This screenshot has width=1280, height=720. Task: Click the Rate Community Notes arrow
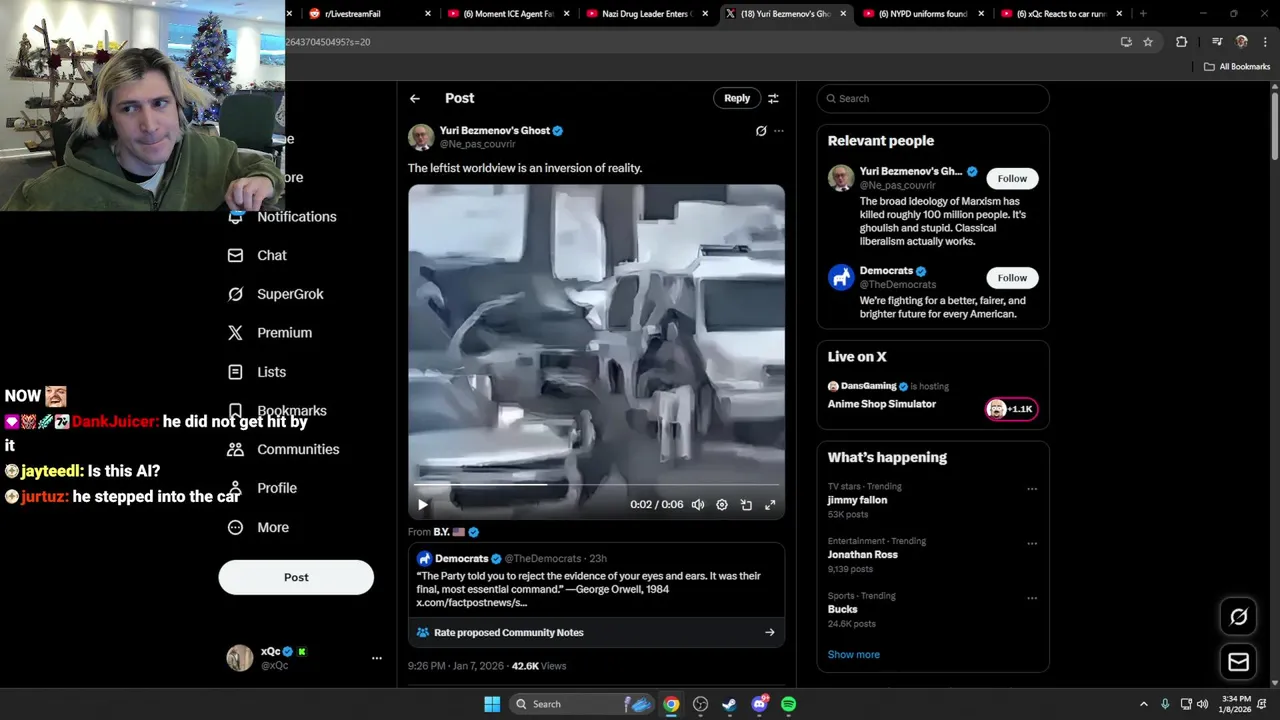[769, 632]
